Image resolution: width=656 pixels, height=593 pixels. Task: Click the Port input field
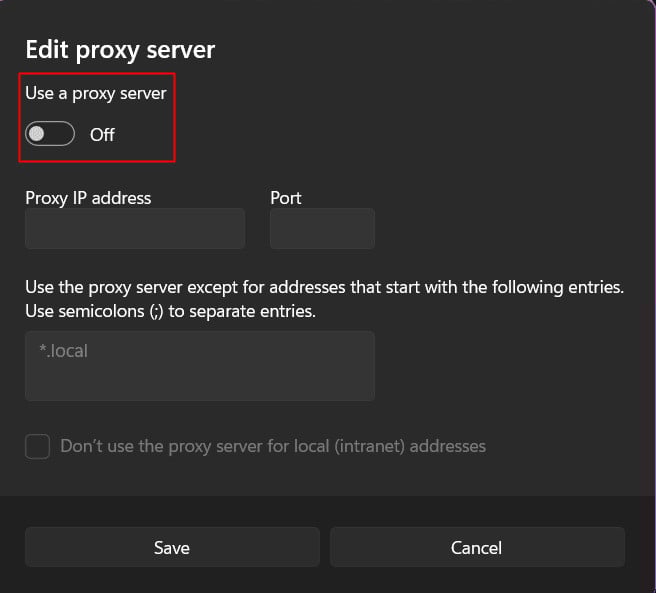[x=322, y=228]
